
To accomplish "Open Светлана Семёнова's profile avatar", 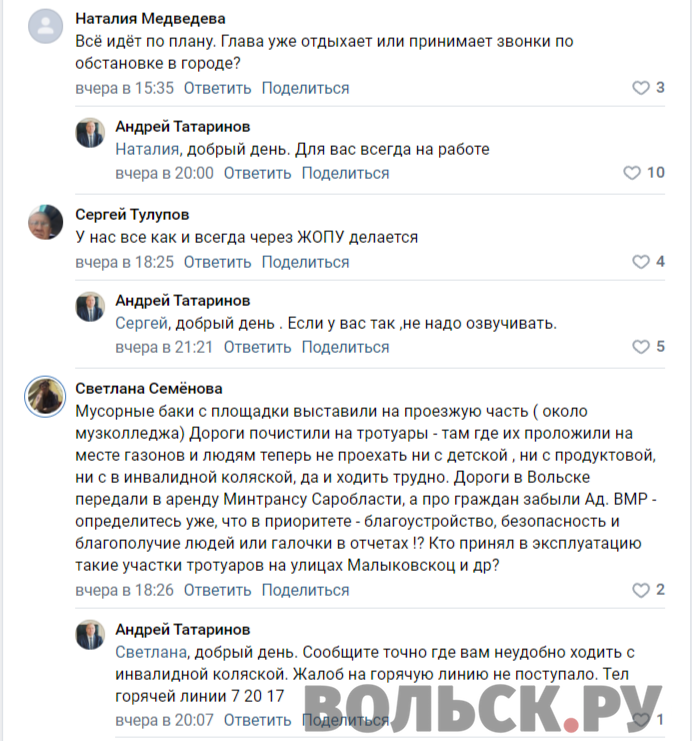I will [45, 397].
